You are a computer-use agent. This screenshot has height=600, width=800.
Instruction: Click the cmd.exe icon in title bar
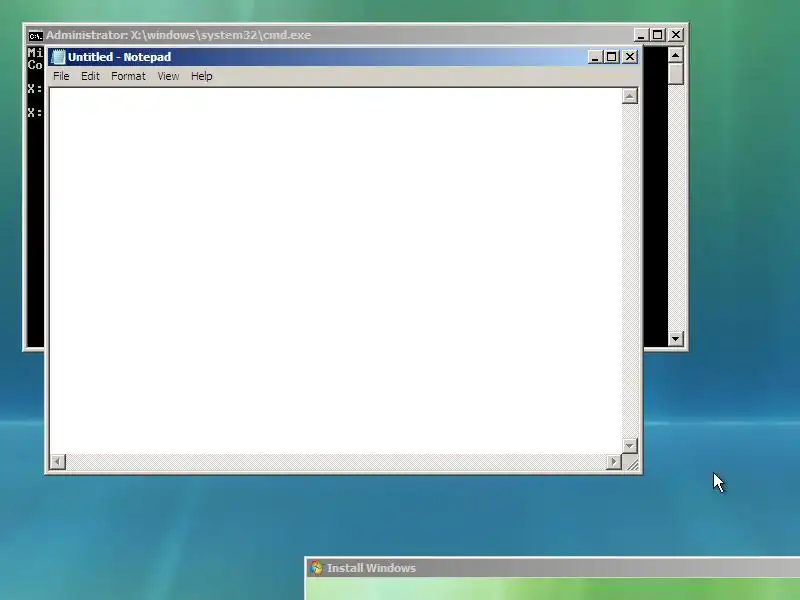tap(36, 36)
